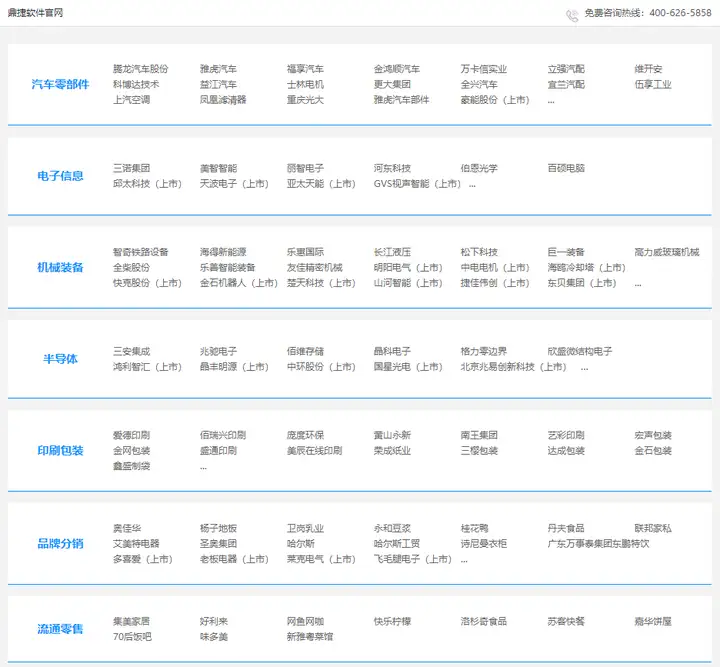The width and height of the screenshot is (720, 667).
Task: Click the 海得新能源 entry
Action: coord(223,252)
